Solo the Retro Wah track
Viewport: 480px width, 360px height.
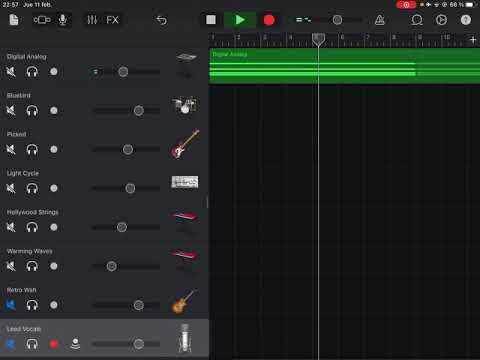(x=32, y=305)
